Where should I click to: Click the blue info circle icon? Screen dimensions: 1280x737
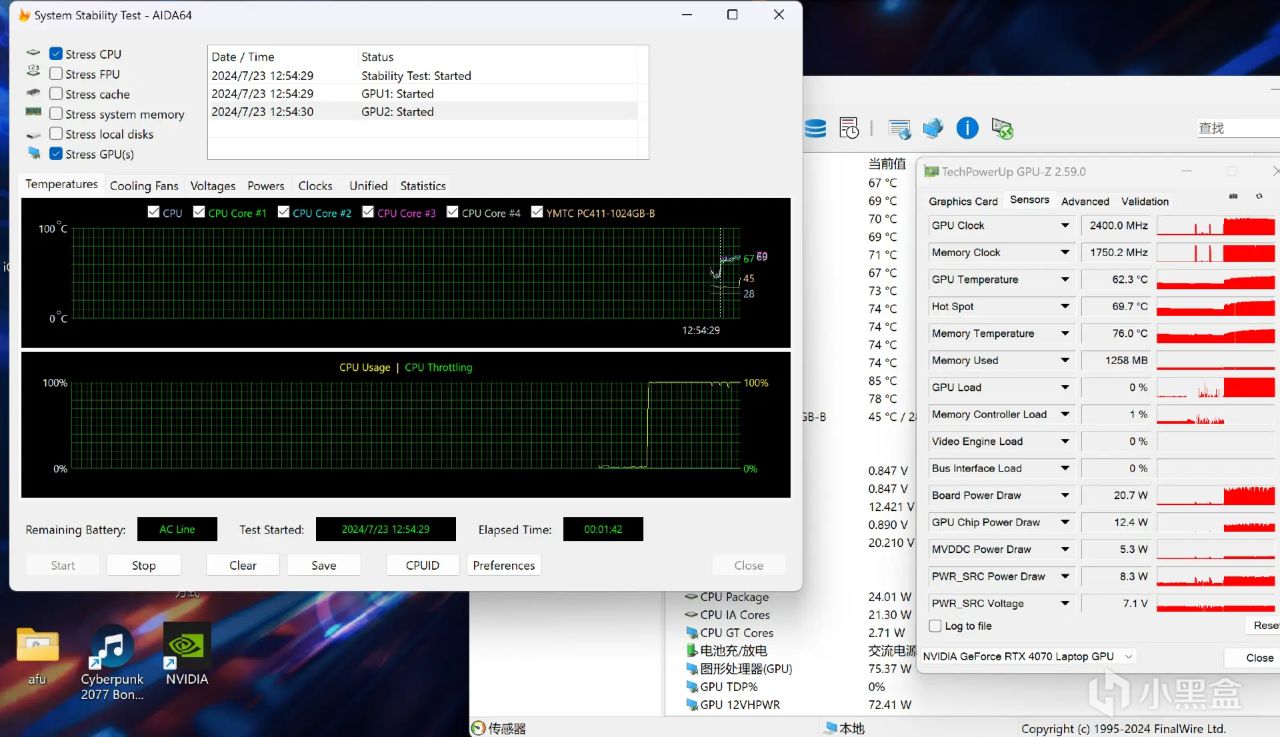point(967,128)
